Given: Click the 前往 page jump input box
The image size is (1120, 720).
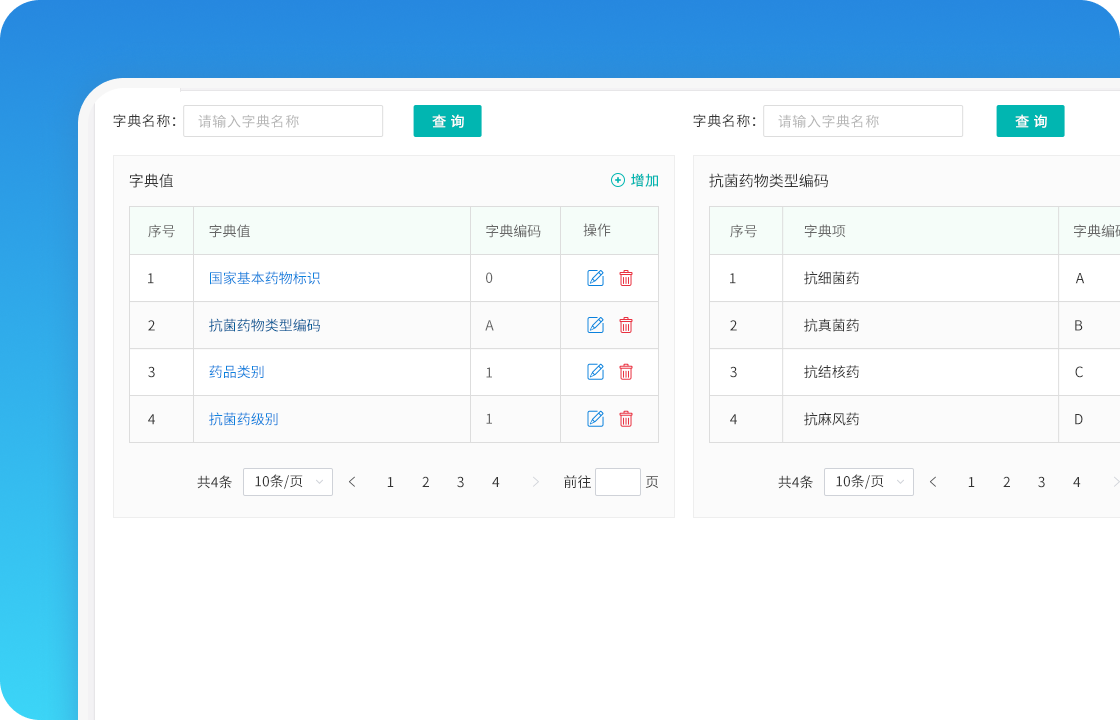Looking at the screenshot, I should tap(618, 481).
